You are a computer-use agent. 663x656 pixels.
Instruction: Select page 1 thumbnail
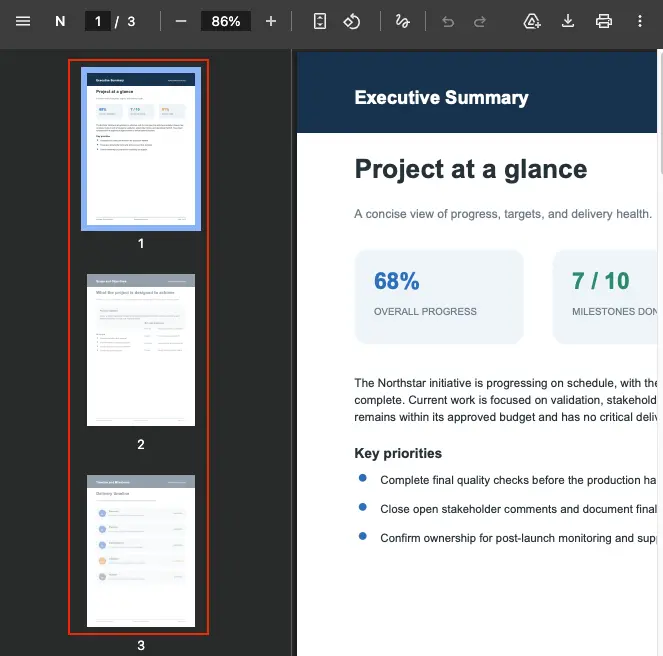point(141,149)
